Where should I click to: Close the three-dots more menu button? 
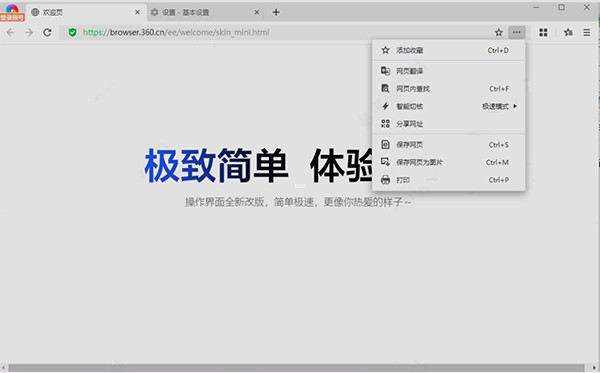point(517,33)
